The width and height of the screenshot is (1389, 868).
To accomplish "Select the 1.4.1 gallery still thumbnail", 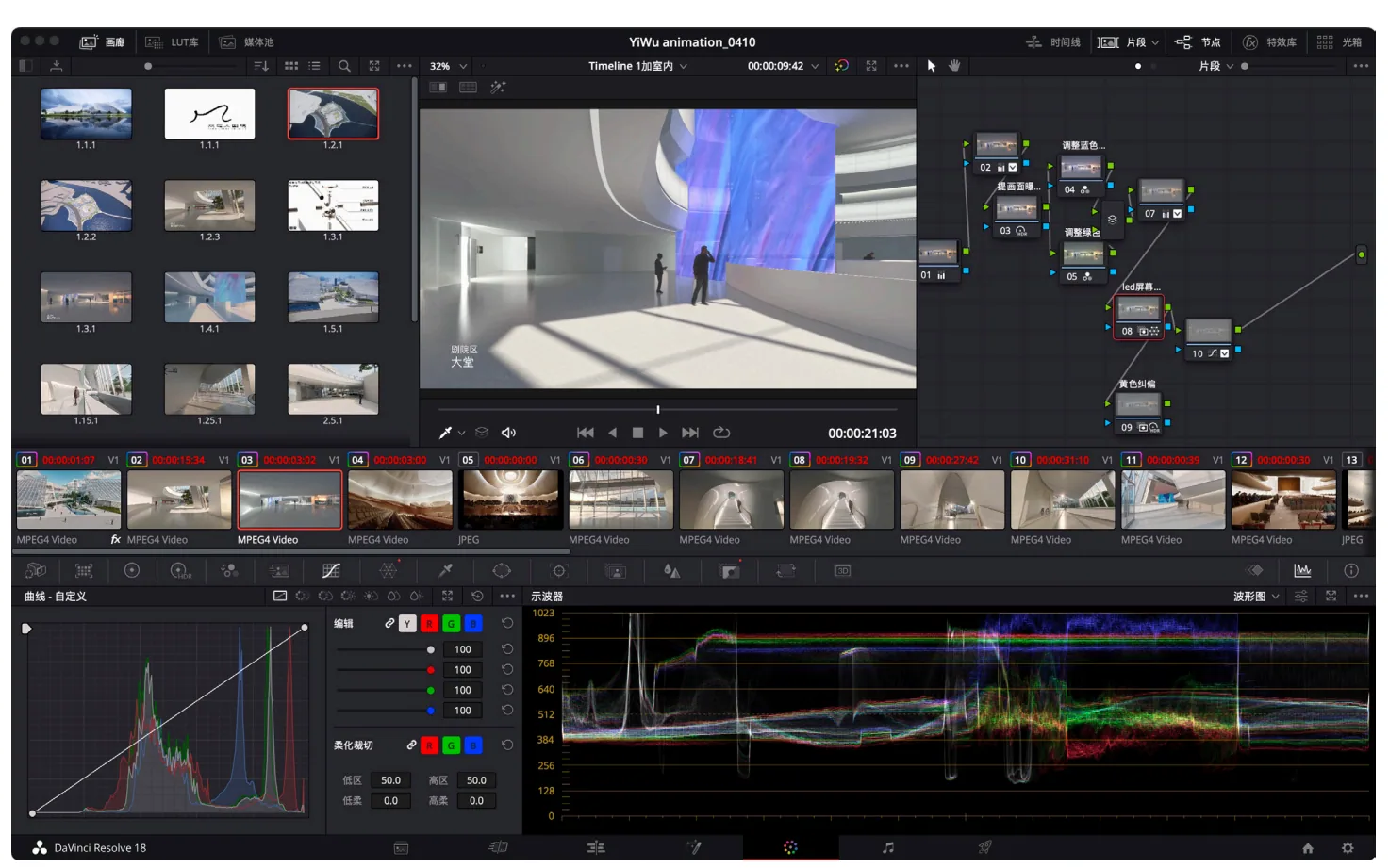I will (x=209, y=298).
